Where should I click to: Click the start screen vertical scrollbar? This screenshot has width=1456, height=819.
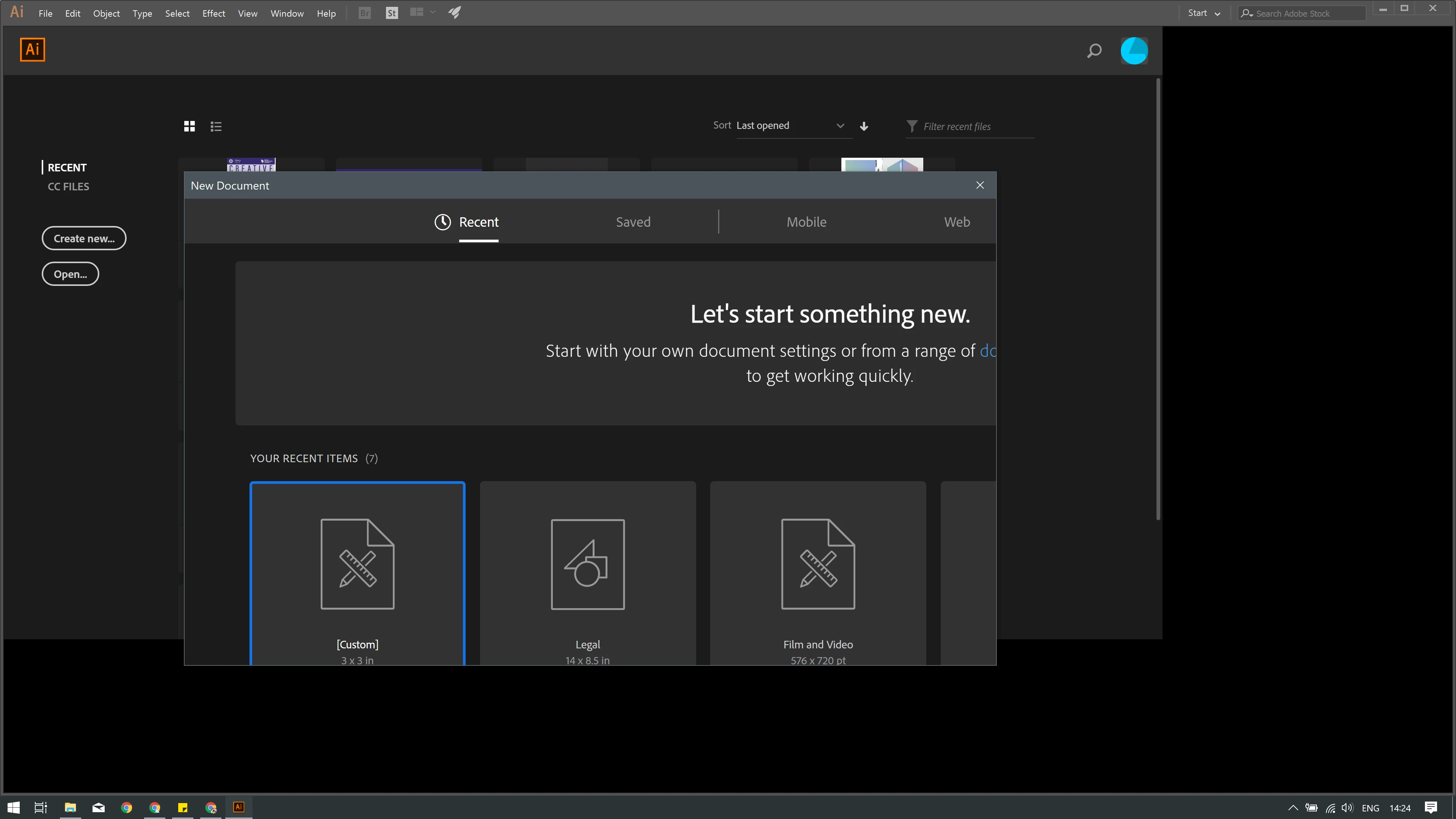[x=1158, y=300]
